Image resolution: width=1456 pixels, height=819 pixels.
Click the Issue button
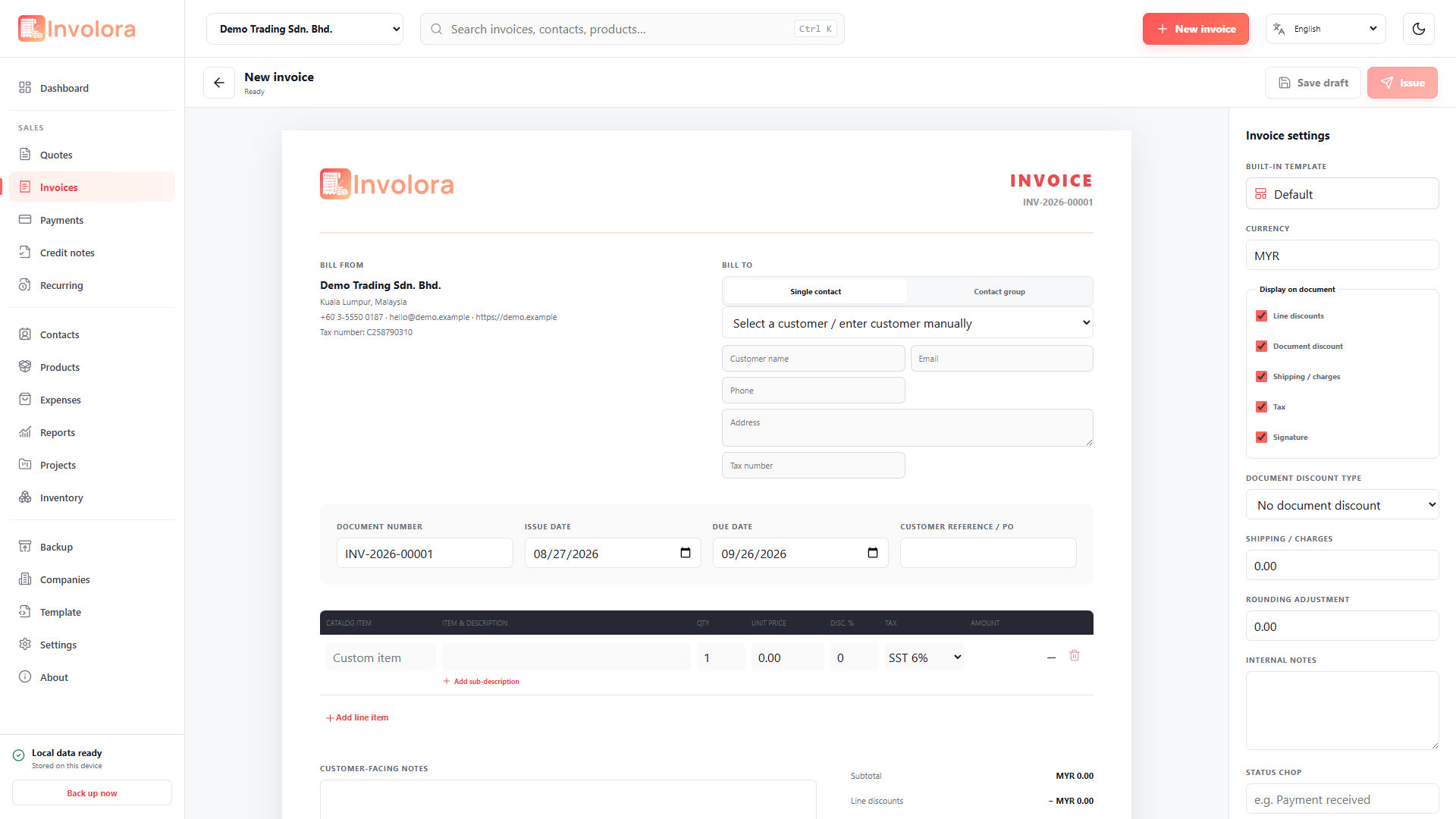(x=1402, y=83)
